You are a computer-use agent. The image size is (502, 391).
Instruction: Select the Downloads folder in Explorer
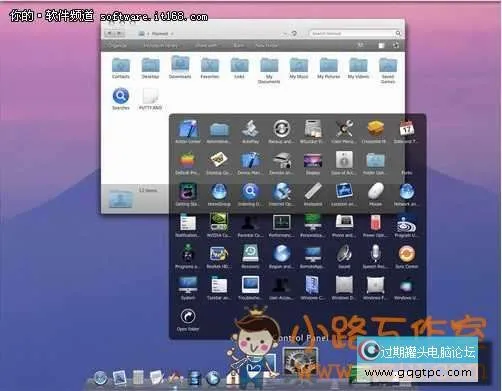180,67
